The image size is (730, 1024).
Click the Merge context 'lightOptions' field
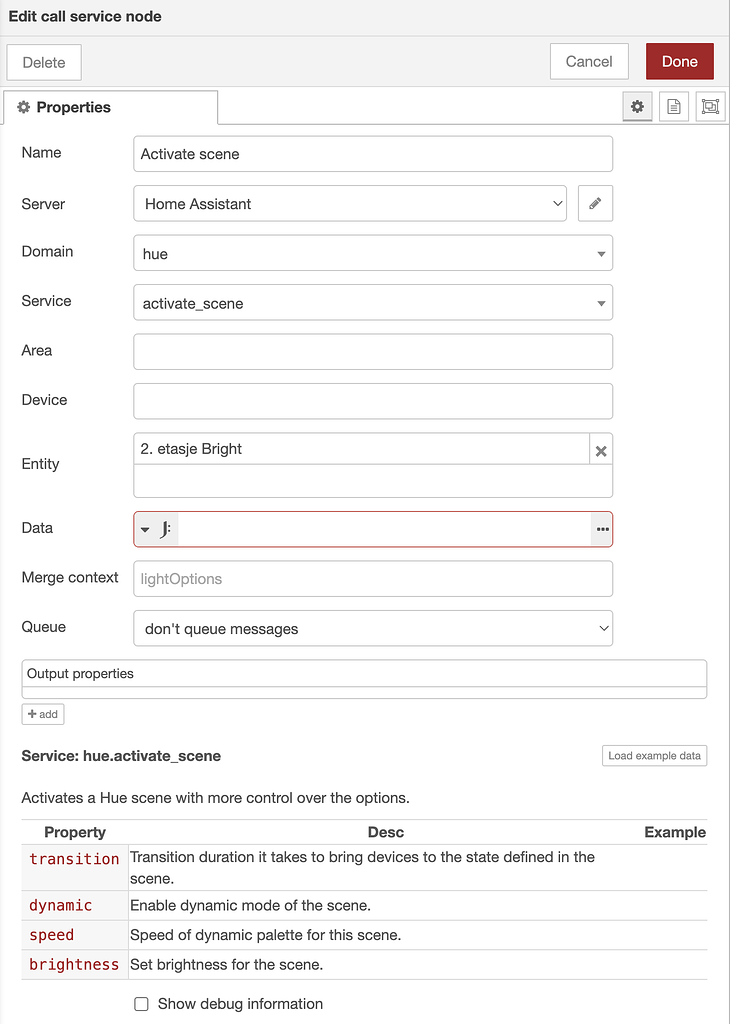(x=372, y=578)
